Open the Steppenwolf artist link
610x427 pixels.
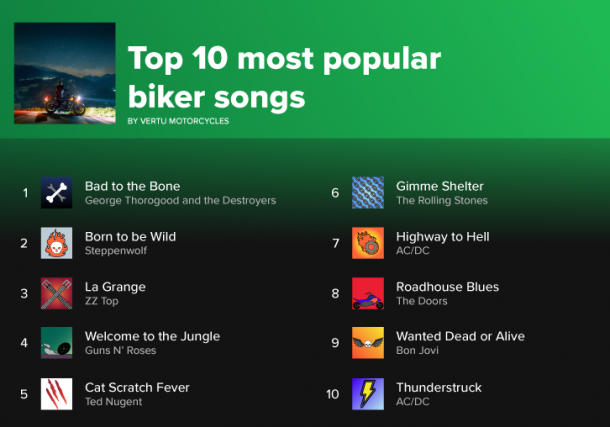pyautogui.click(x=117, y=251)
